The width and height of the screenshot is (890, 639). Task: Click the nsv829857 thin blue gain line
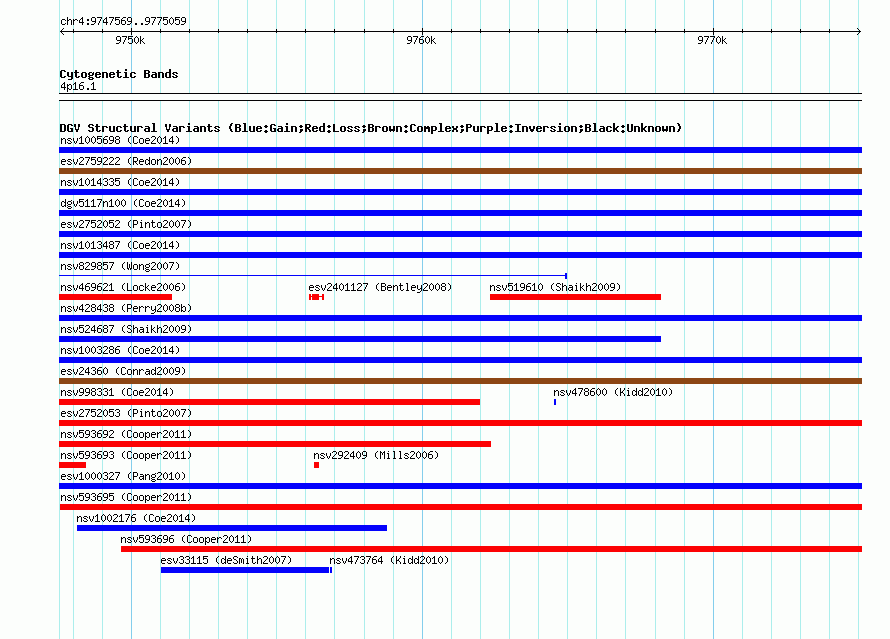[313, 276]
